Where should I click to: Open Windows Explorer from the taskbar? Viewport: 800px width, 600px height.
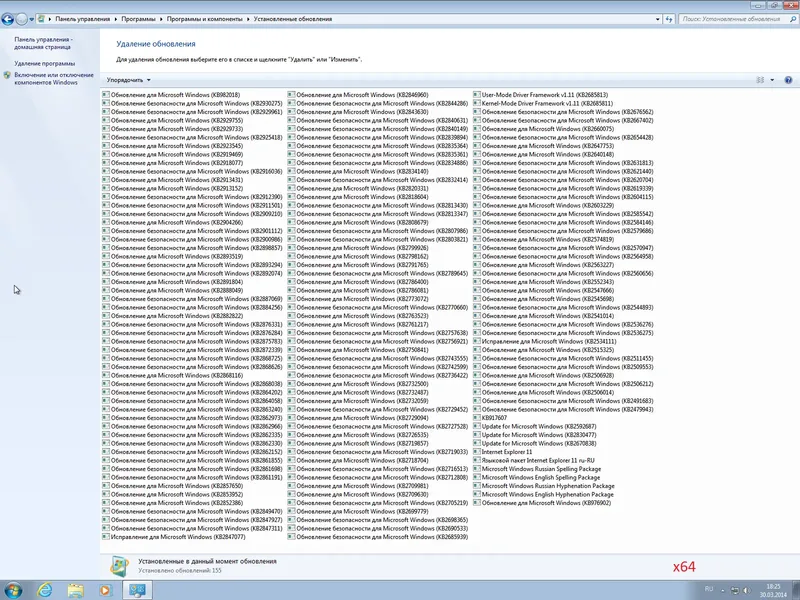point(76,590)
